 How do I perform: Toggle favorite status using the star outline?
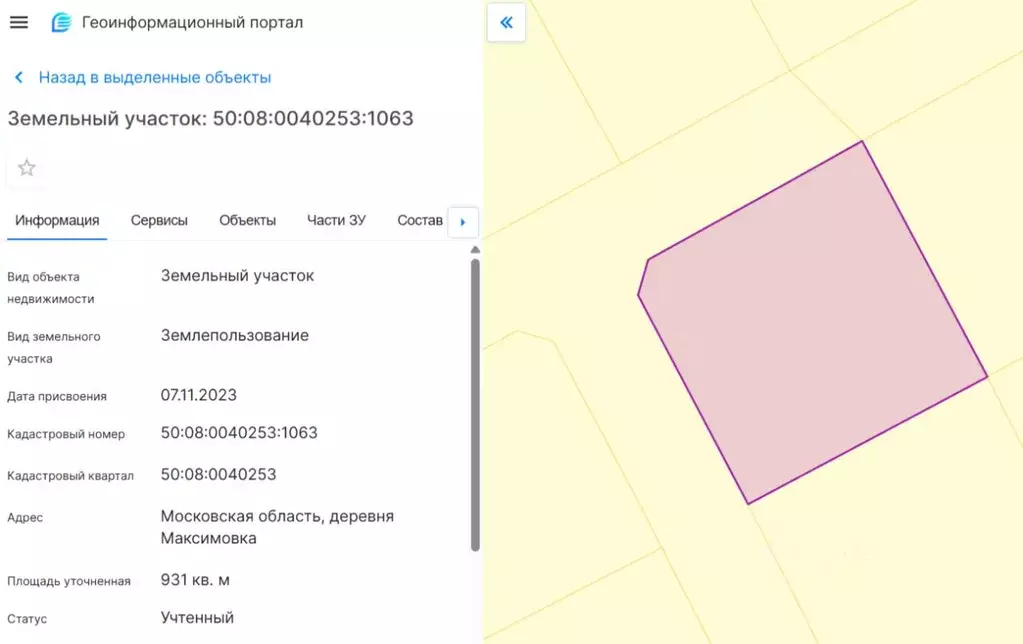click(x=26, y=167)
